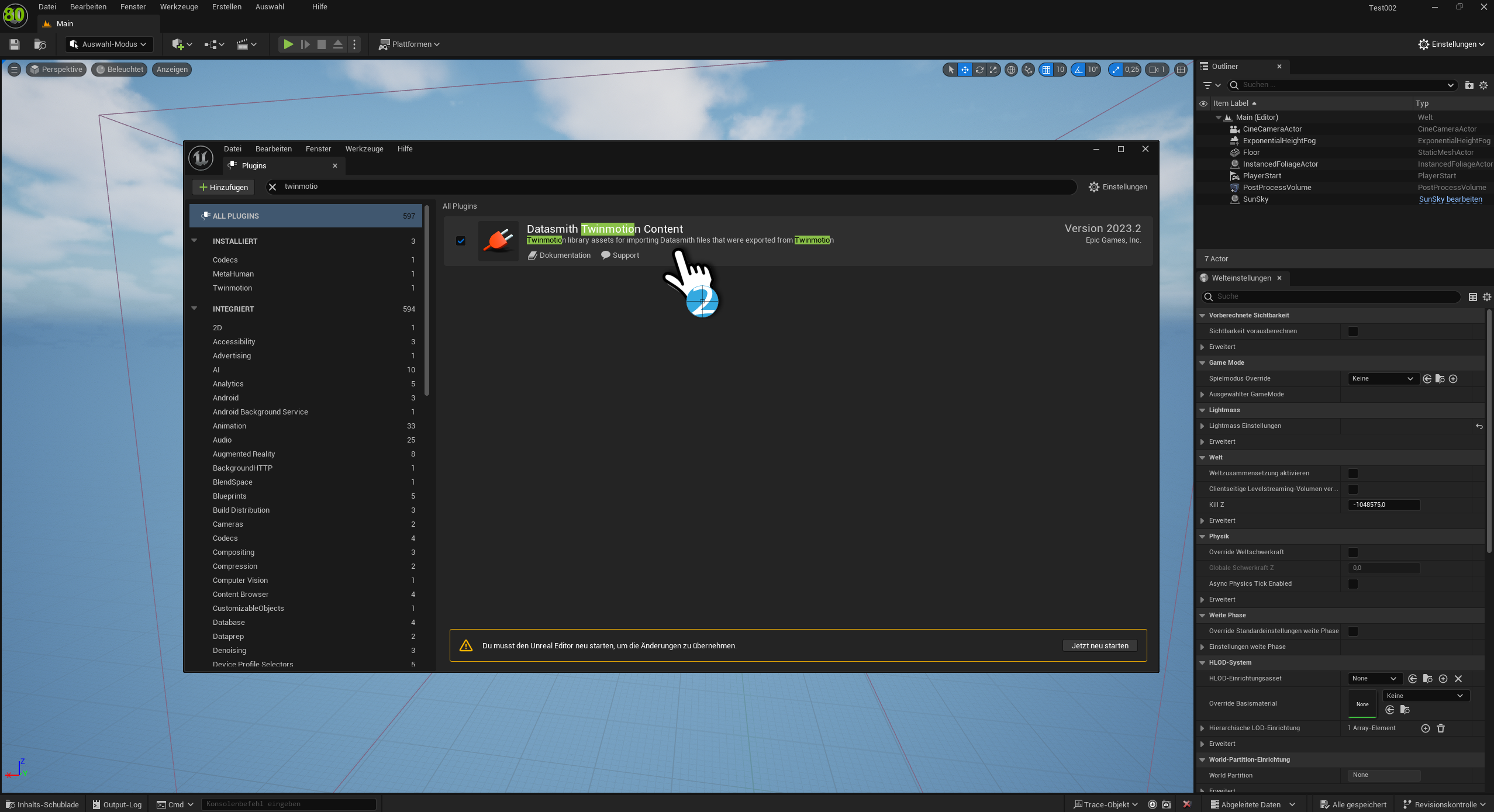Save the current level with the disk icon

[x=15, y=44]
